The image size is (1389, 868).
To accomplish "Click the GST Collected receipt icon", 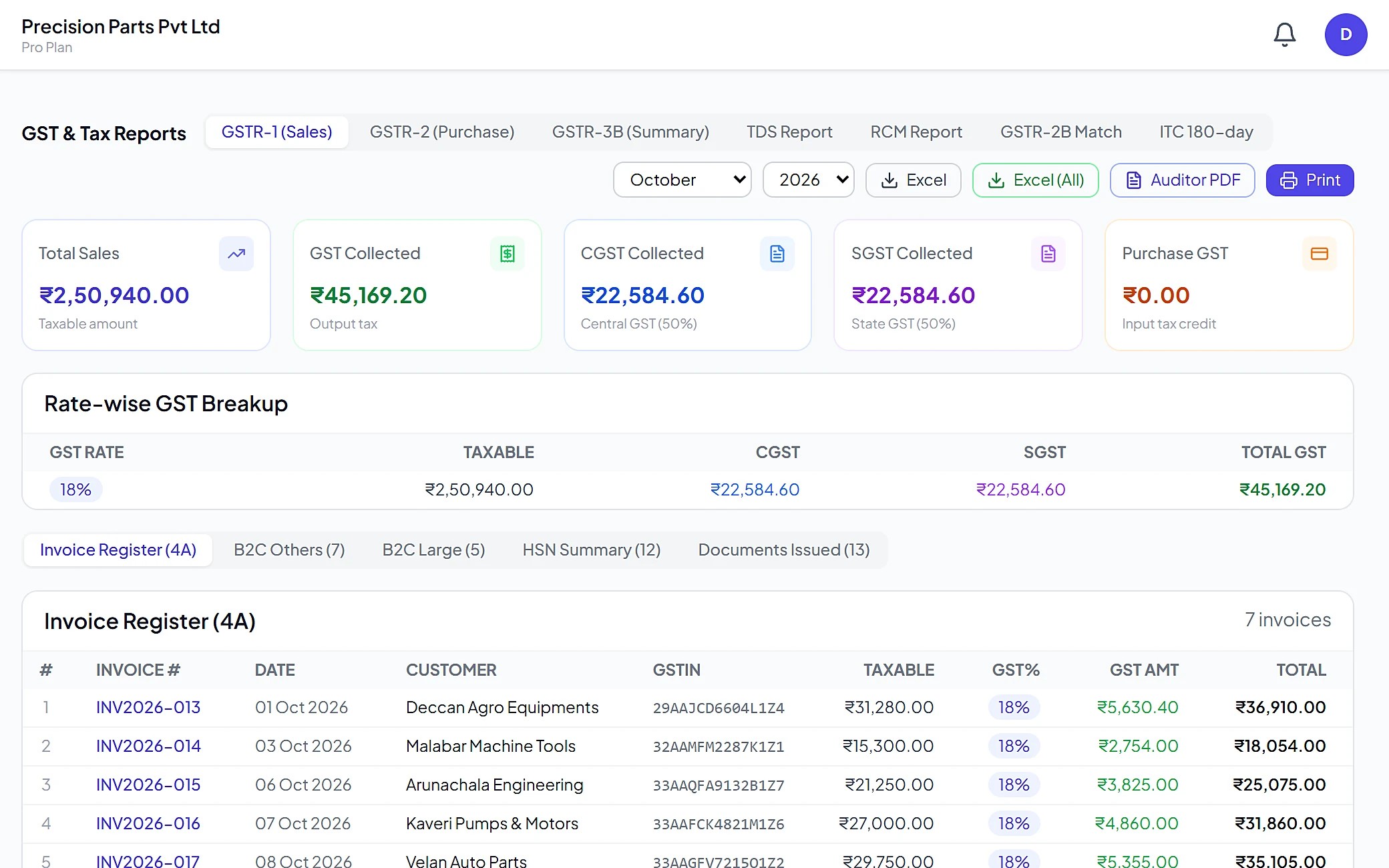I will (x=508, y=254).
